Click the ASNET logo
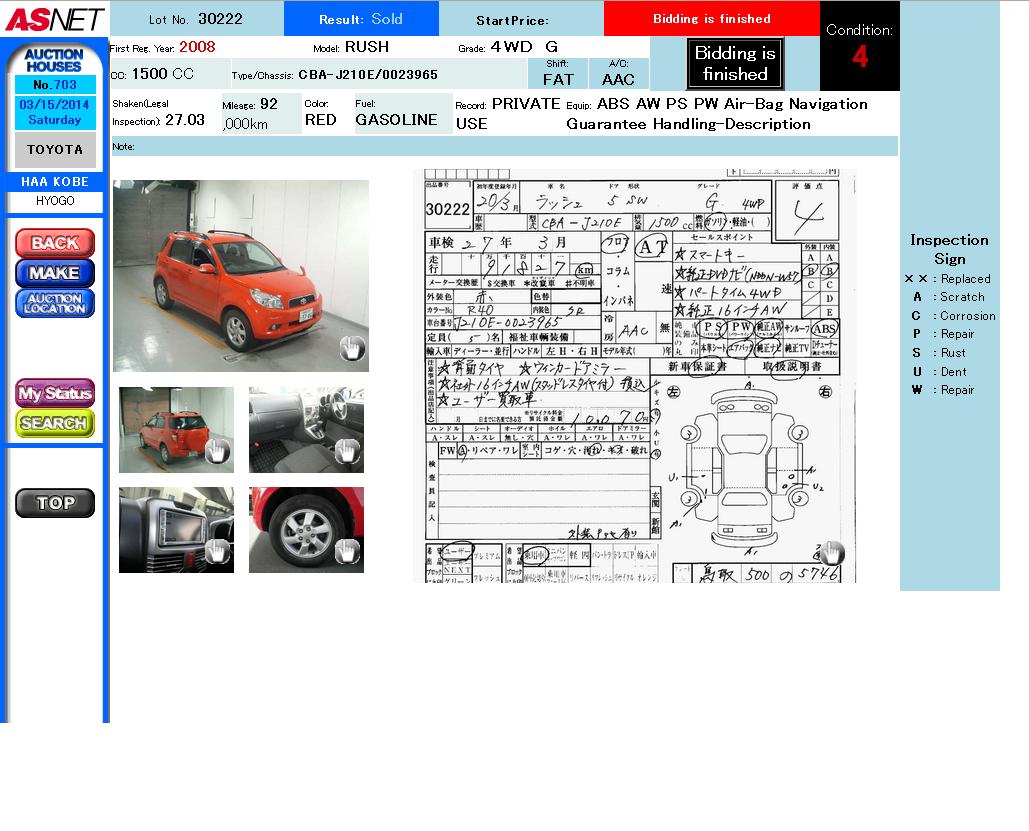This screenshot has width=1029, height=831. tap(53, 18)
